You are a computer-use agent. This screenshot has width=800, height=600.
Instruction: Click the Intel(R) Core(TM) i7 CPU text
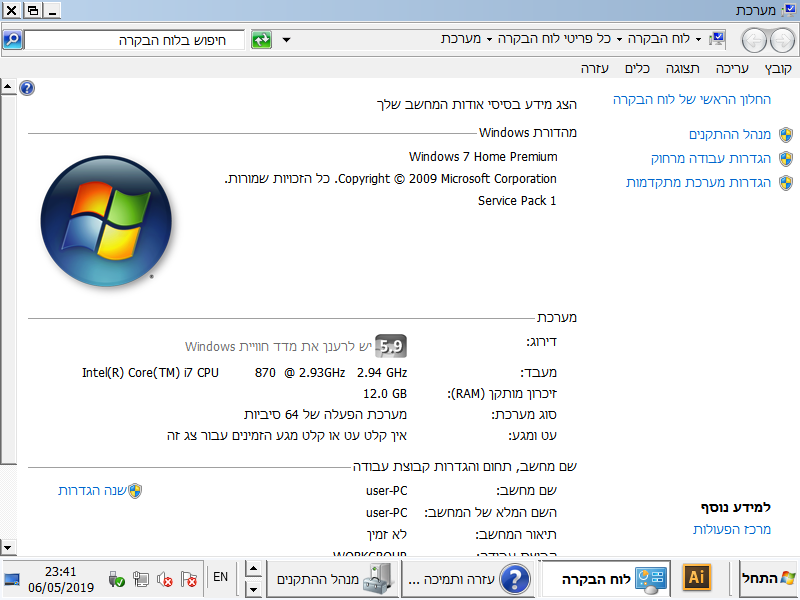tap(151, 372)
